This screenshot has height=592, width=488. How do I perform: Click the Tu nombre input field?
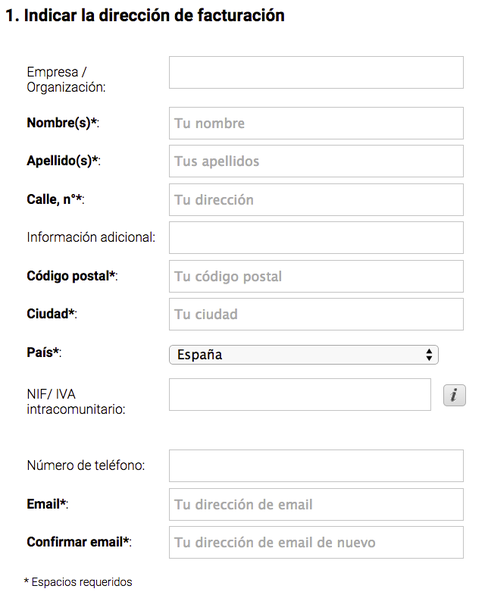(x=316, y=123)
